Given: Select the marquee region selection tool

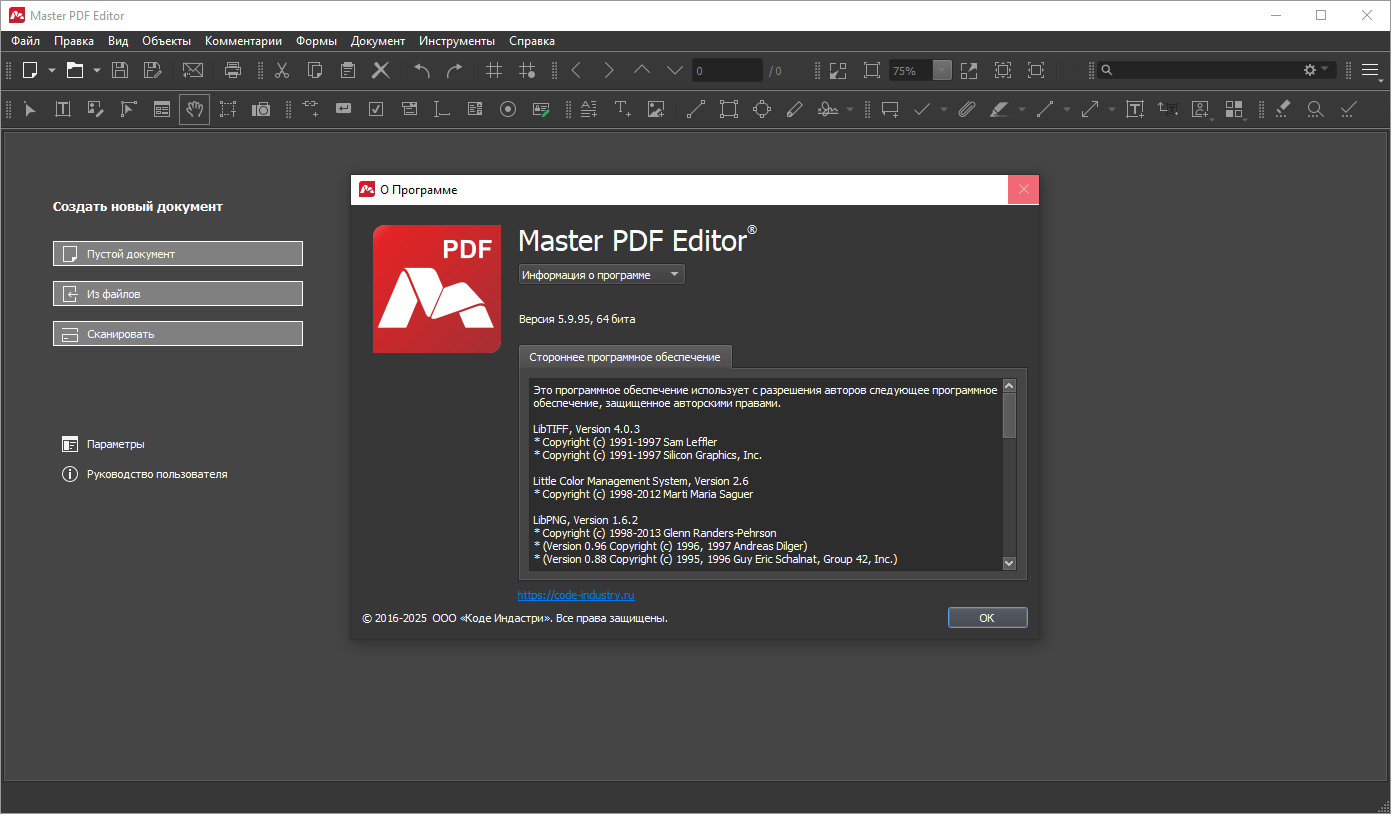Looking at the screenshot, I should [228, 109].
